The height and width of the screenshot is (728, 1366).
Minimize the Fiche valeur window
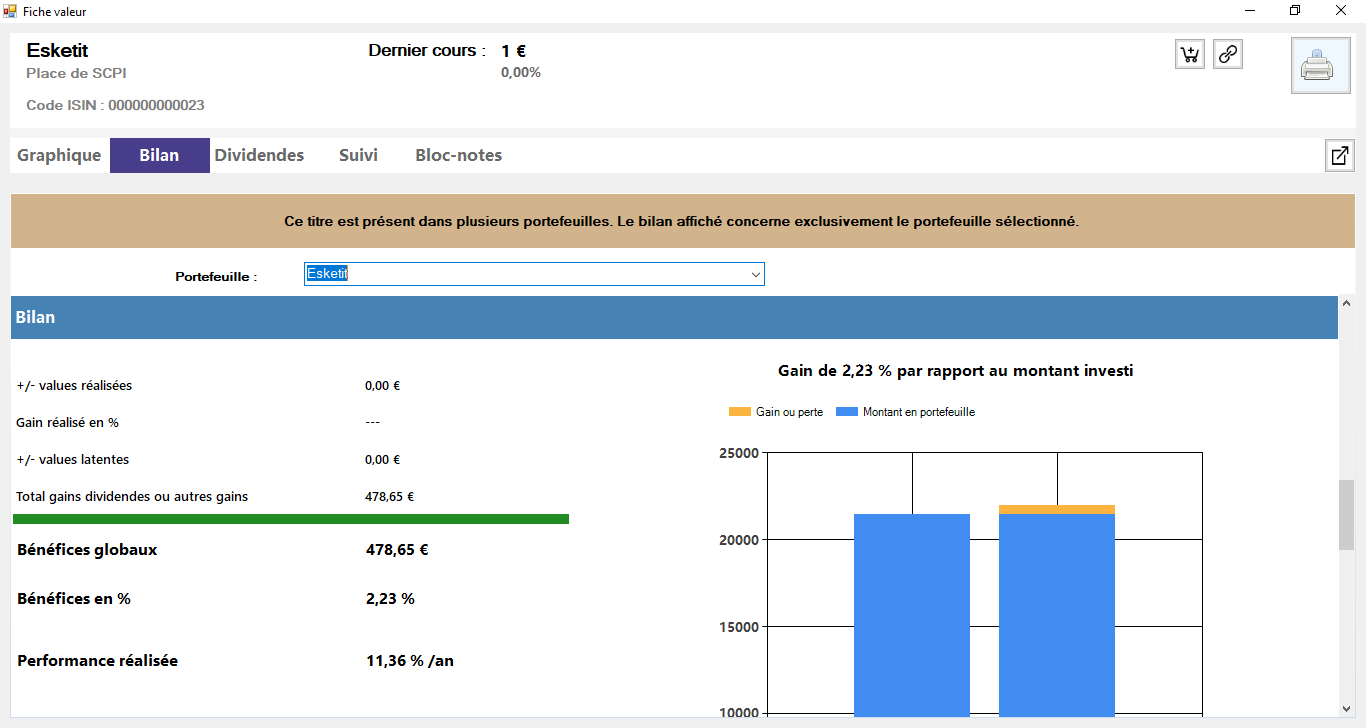[x=1250, y=11]
